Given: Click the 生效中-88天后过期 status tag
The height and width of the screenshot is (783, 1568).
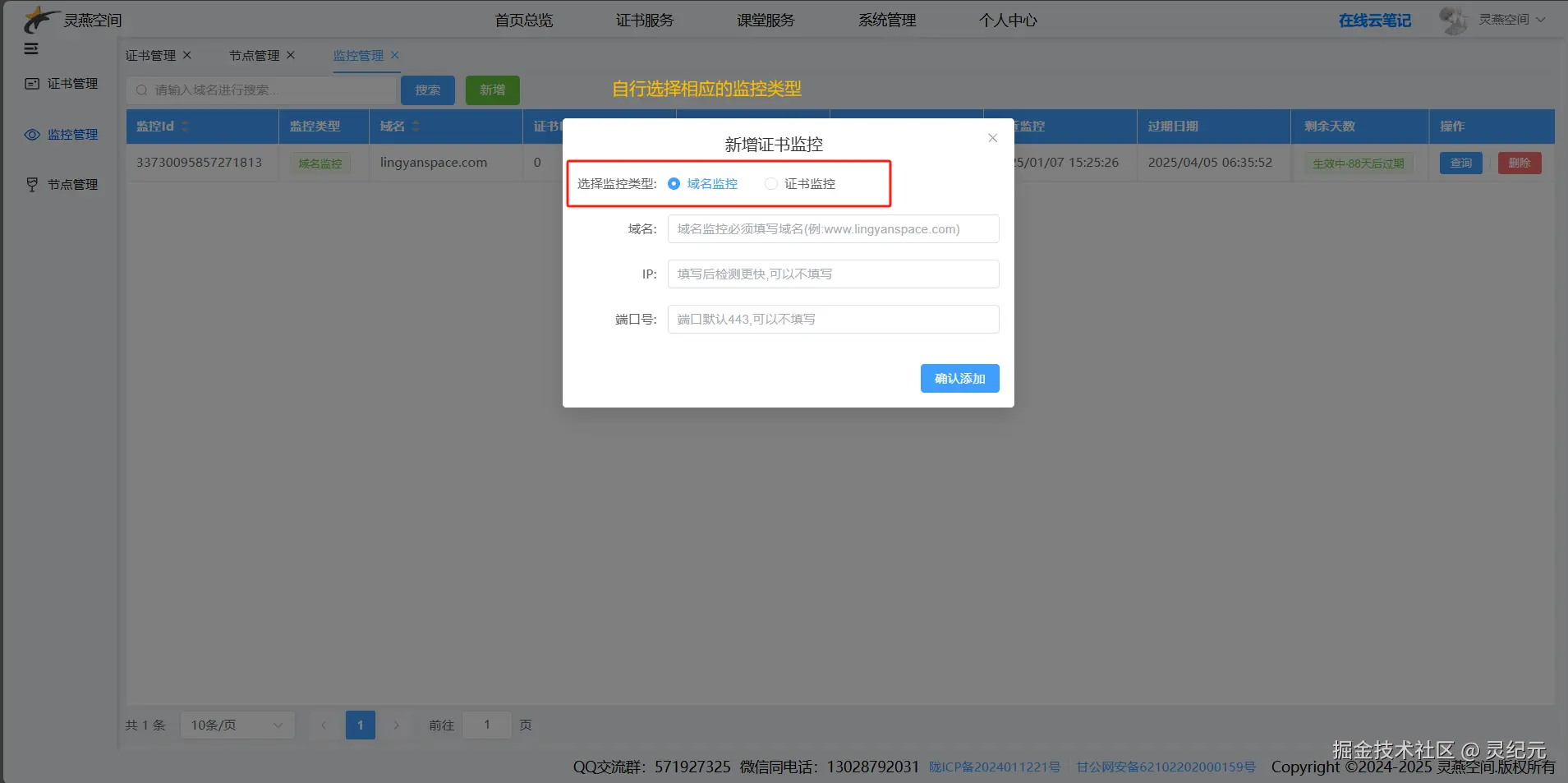Looking at the screenshot, I should point(1359,164).
